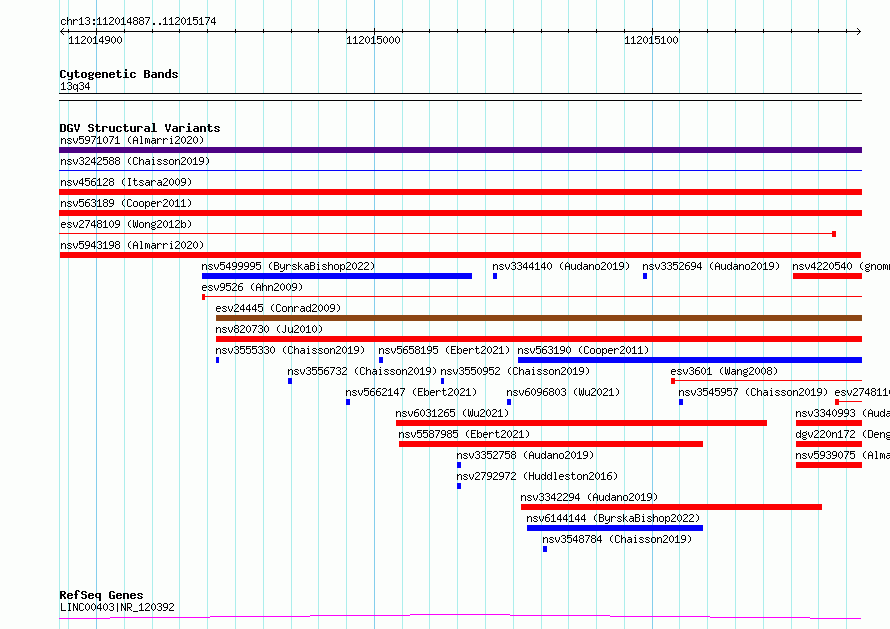Click the 13q34 cytogenetic band label
890x629 pixels.
coord(75,86)
